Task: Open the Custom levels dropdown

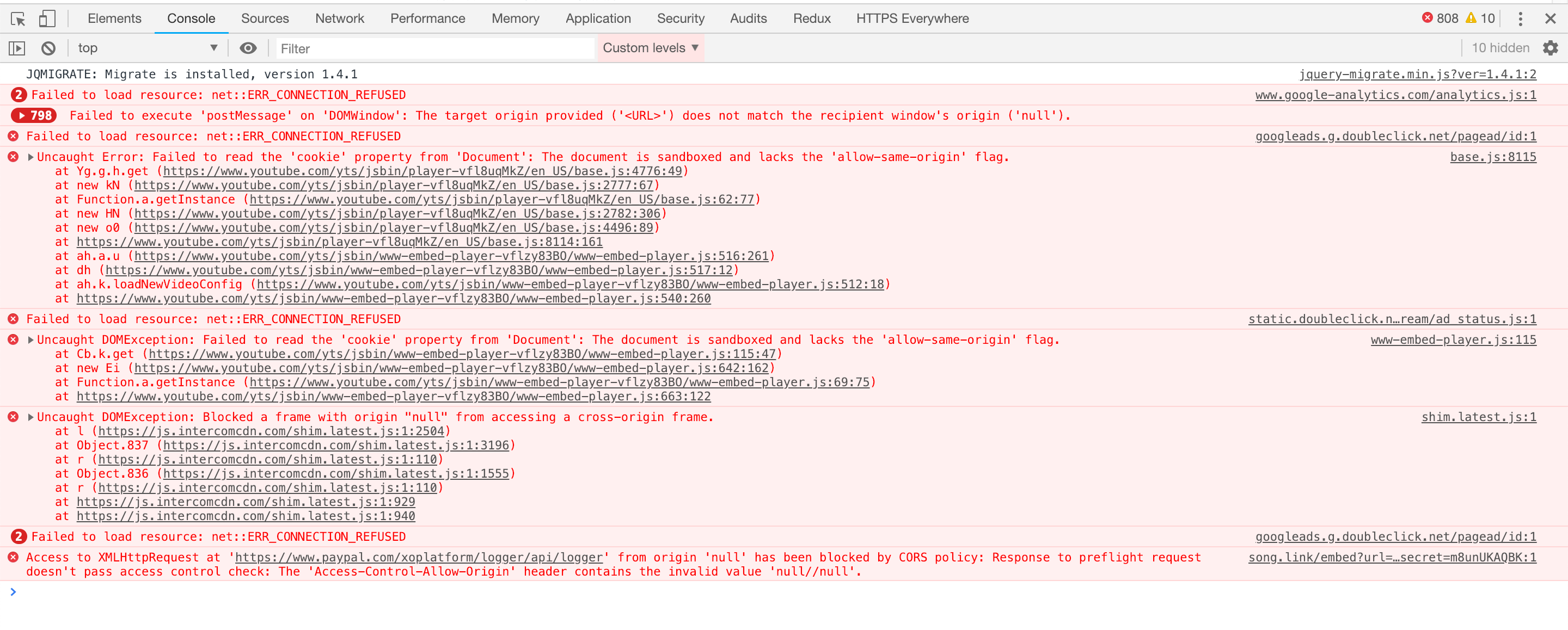Action: [x=650, y=48]
